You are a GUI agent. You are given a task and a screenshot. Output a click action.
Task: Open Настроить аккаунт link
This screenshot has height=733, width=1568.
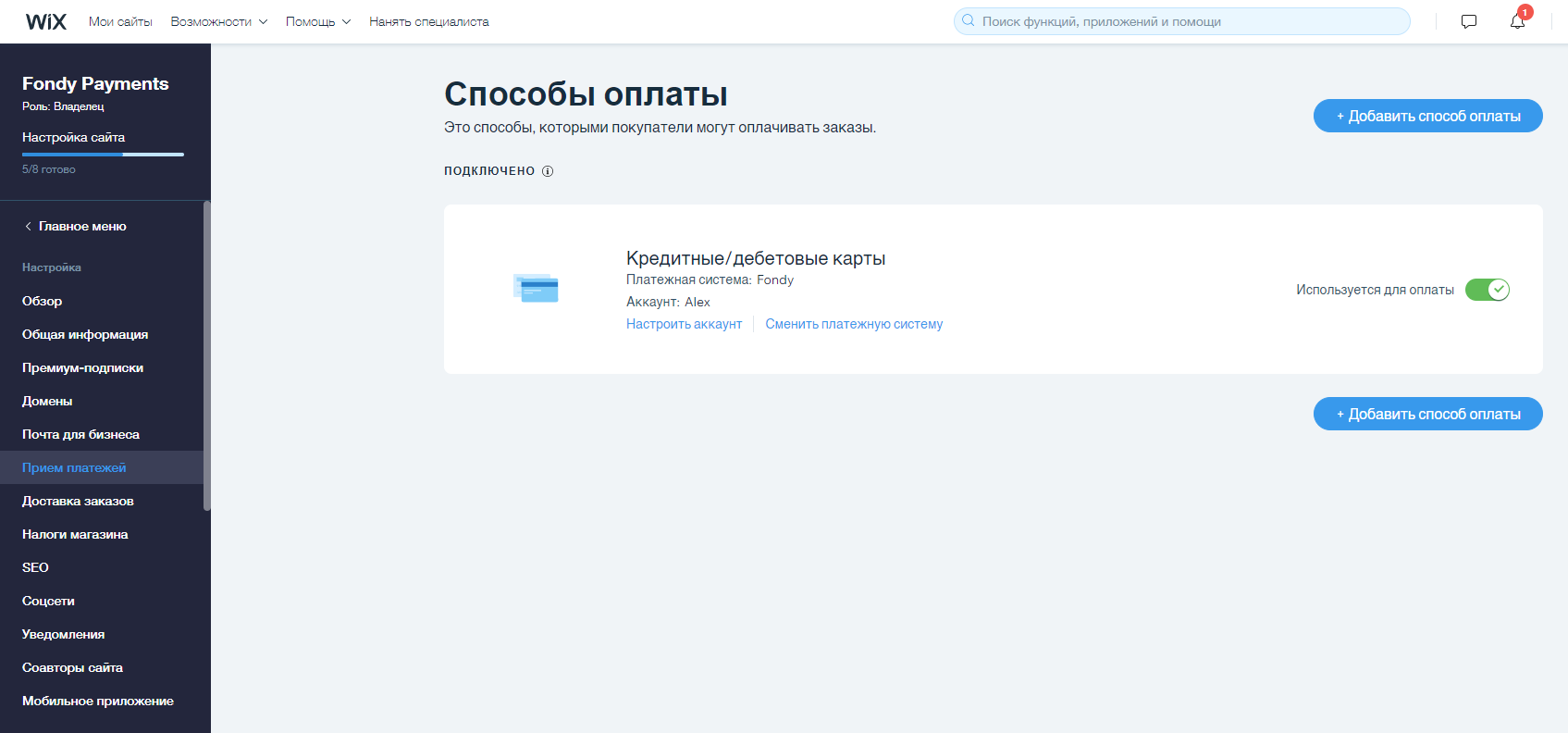point(685,324)
